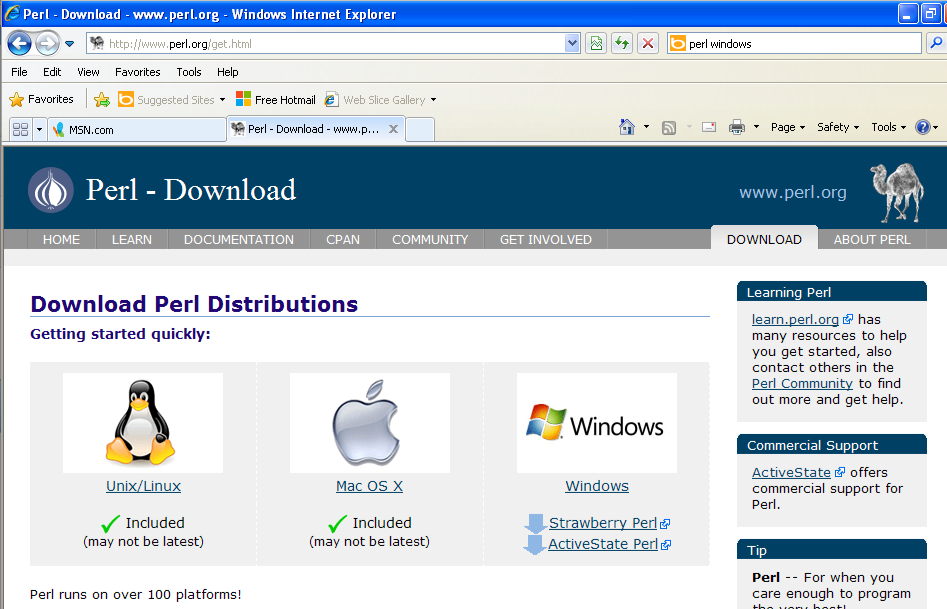Select the Perl - Download tab
This screenshot has height=609, width=947.
point(313,129)
